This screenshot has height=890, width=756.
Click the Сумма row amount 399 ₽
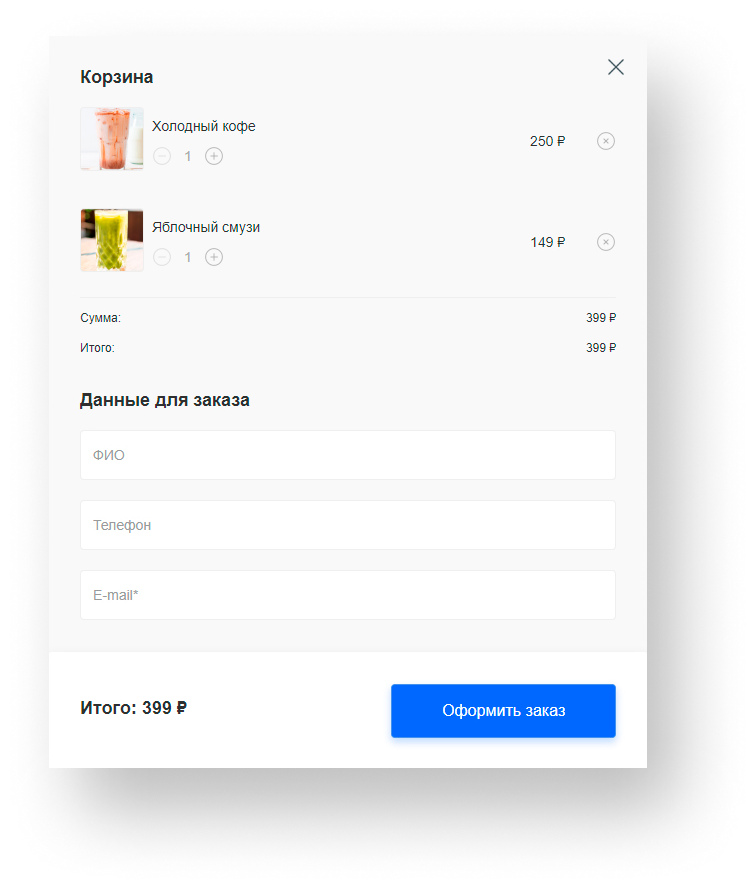click(x=600, y=318)
